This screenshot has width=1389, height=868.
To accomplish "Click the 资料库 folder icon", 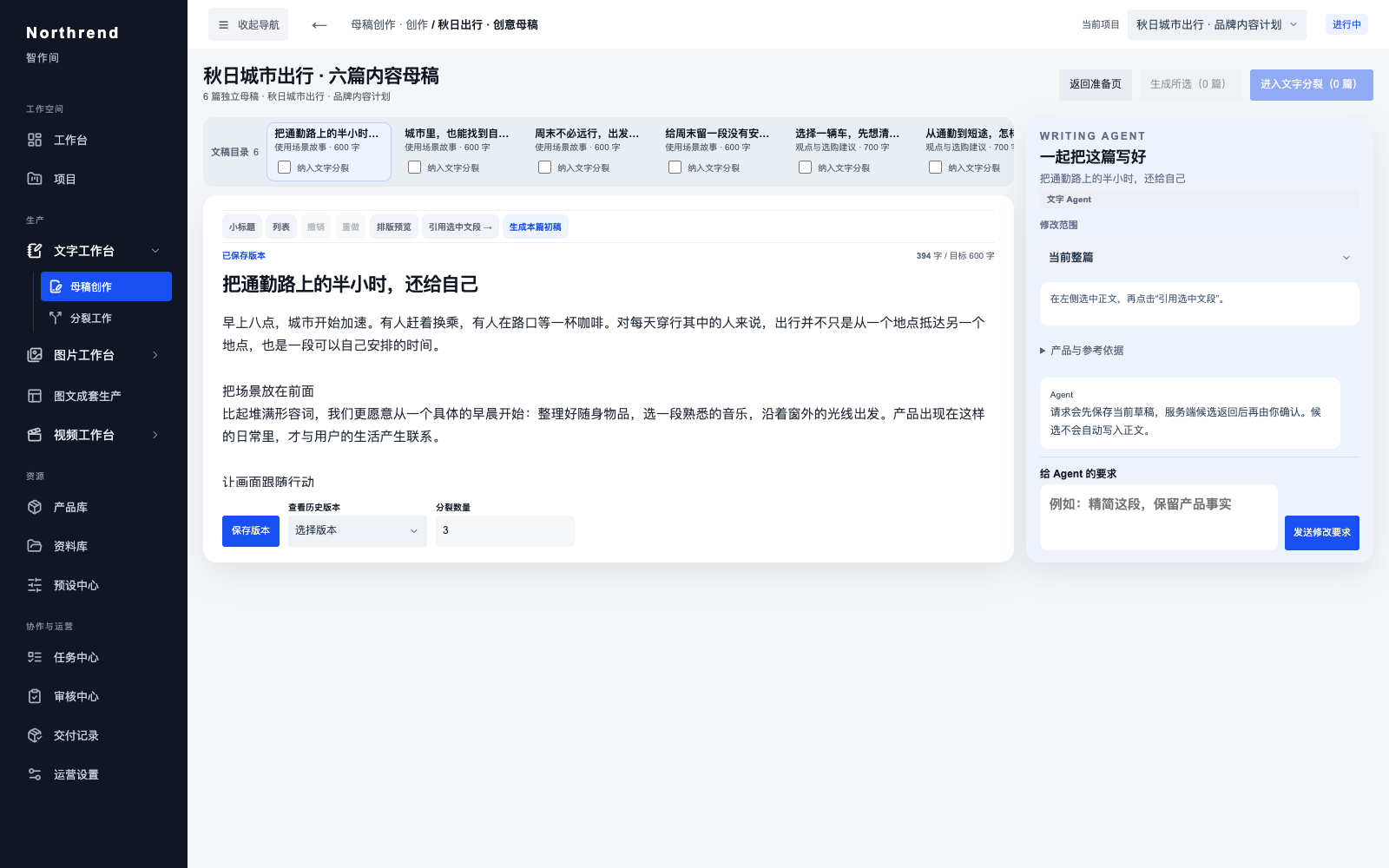I will pos(35,546).
